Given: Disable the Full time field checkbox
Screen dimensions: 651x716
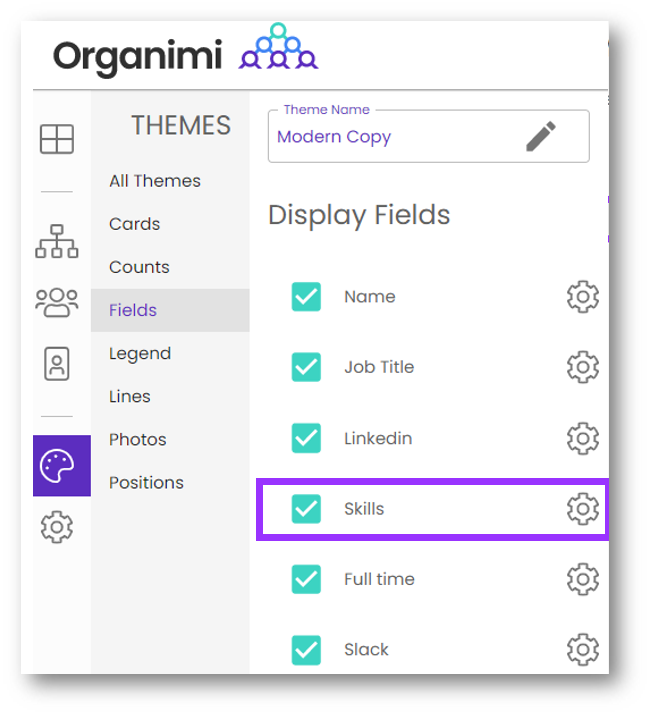Looking at the screenshot, I should coord(307,579).
